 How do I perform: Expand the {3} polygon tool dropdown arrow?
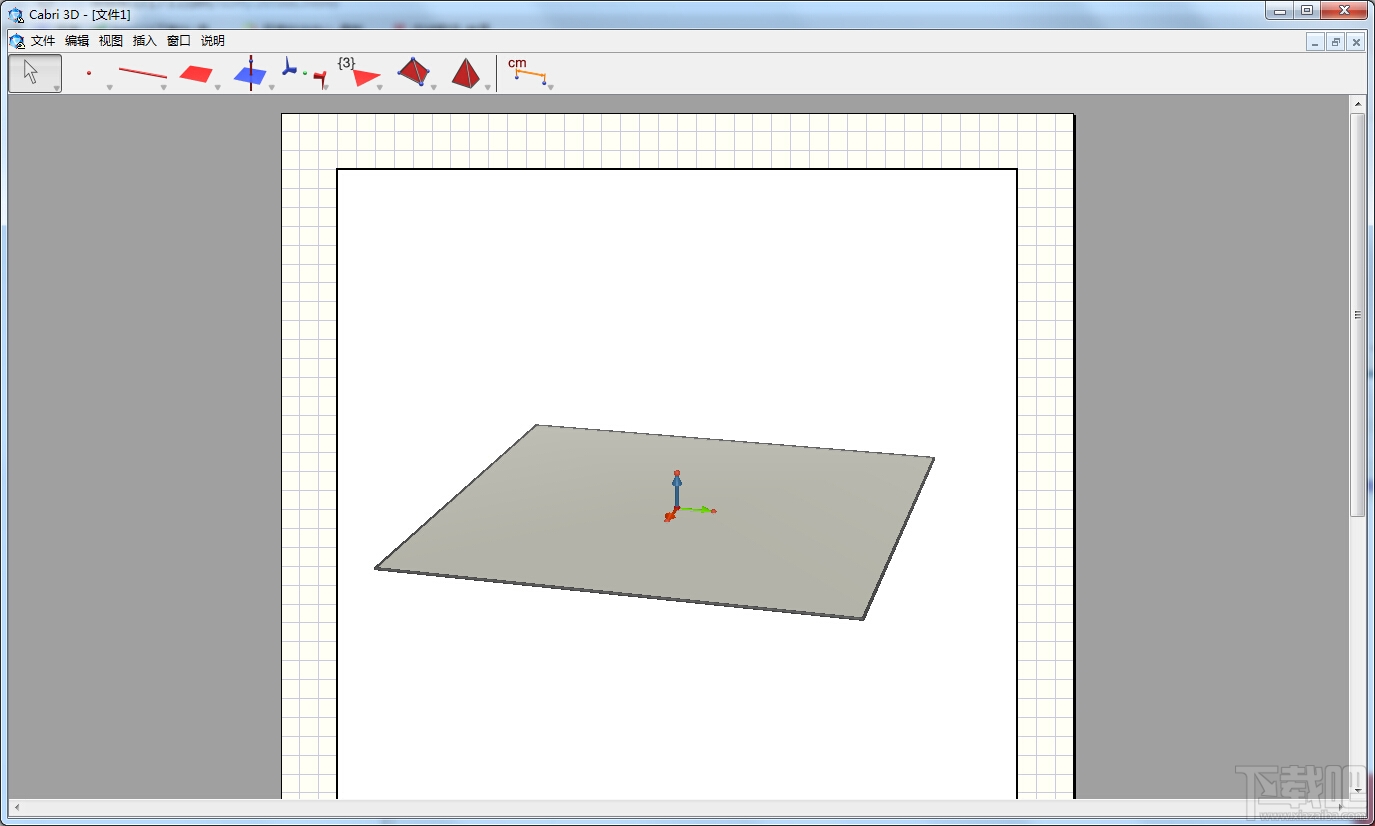tap(380, 88)
